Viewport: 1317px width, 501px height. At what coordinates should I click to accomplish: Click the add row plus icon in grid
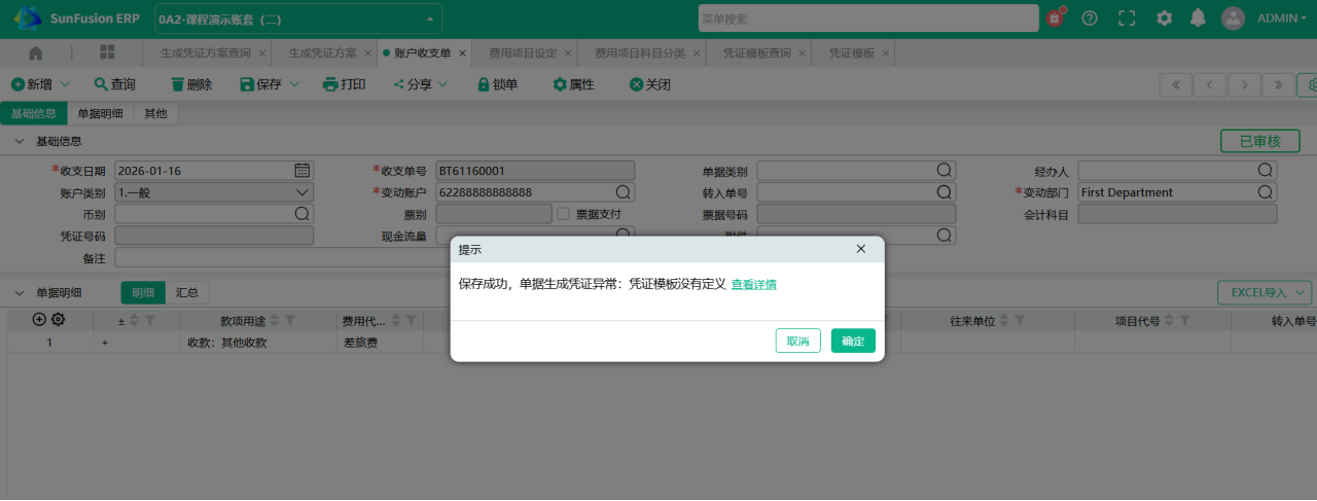point(40,320)
